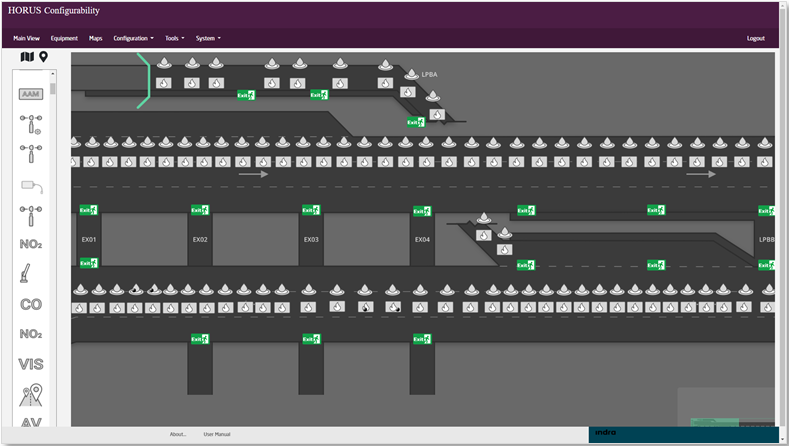Screen dimensions: 789x446
Task: Open the About... link in footer
Action: [178, 434]
